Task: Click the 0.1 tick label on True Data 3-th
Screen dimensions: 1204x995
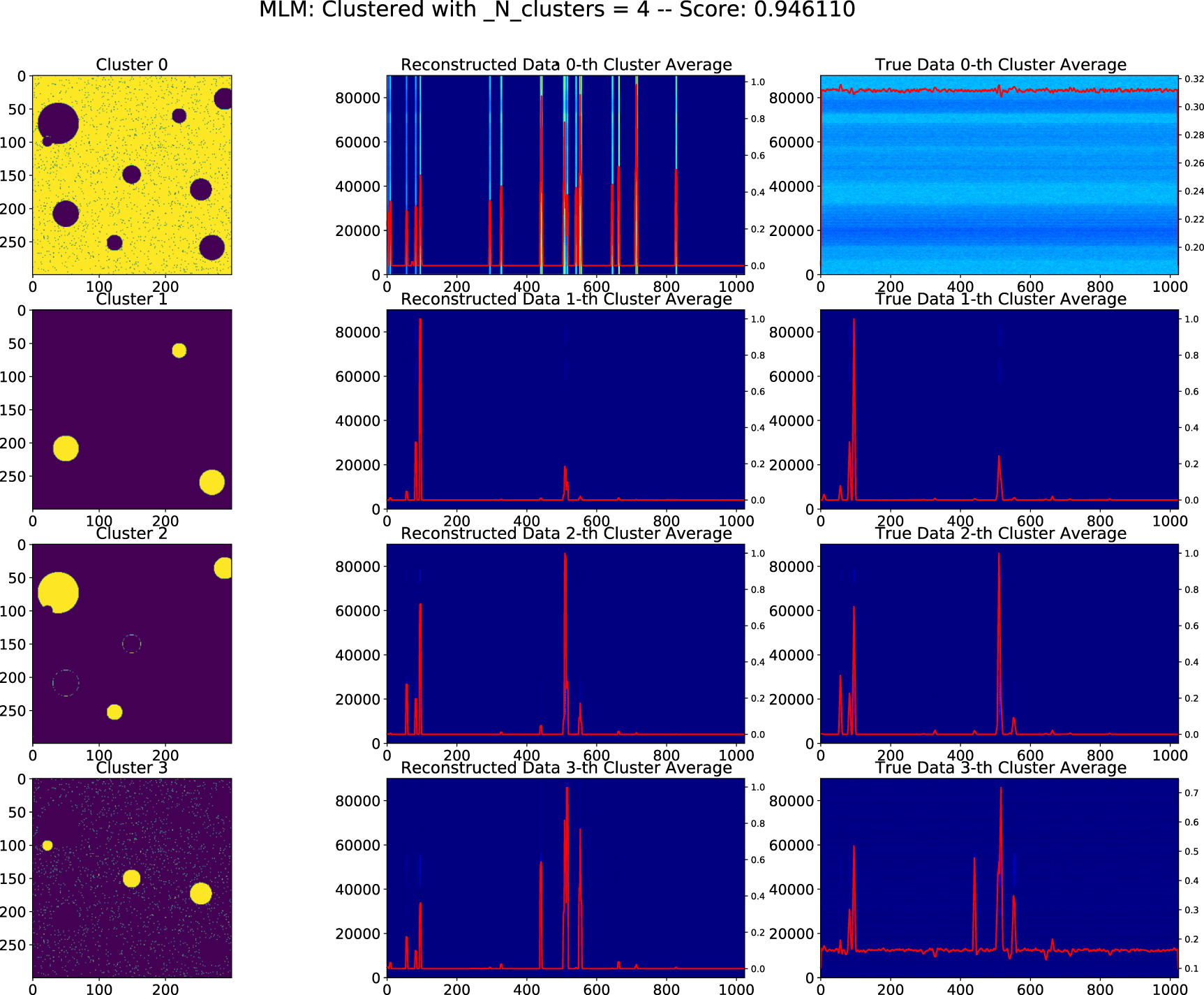Action: coord(1191,968)
